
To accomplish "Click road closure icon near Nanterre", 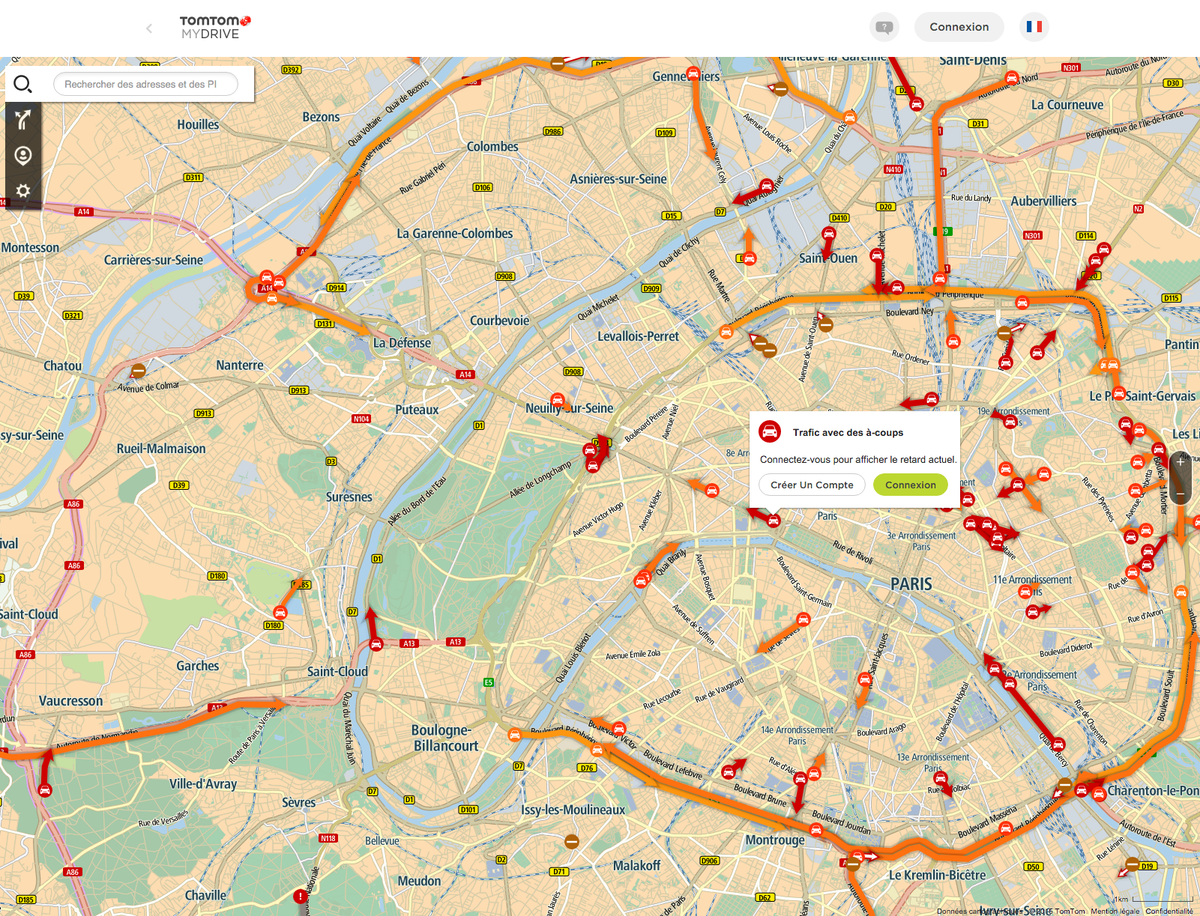I will pos(139,370).
